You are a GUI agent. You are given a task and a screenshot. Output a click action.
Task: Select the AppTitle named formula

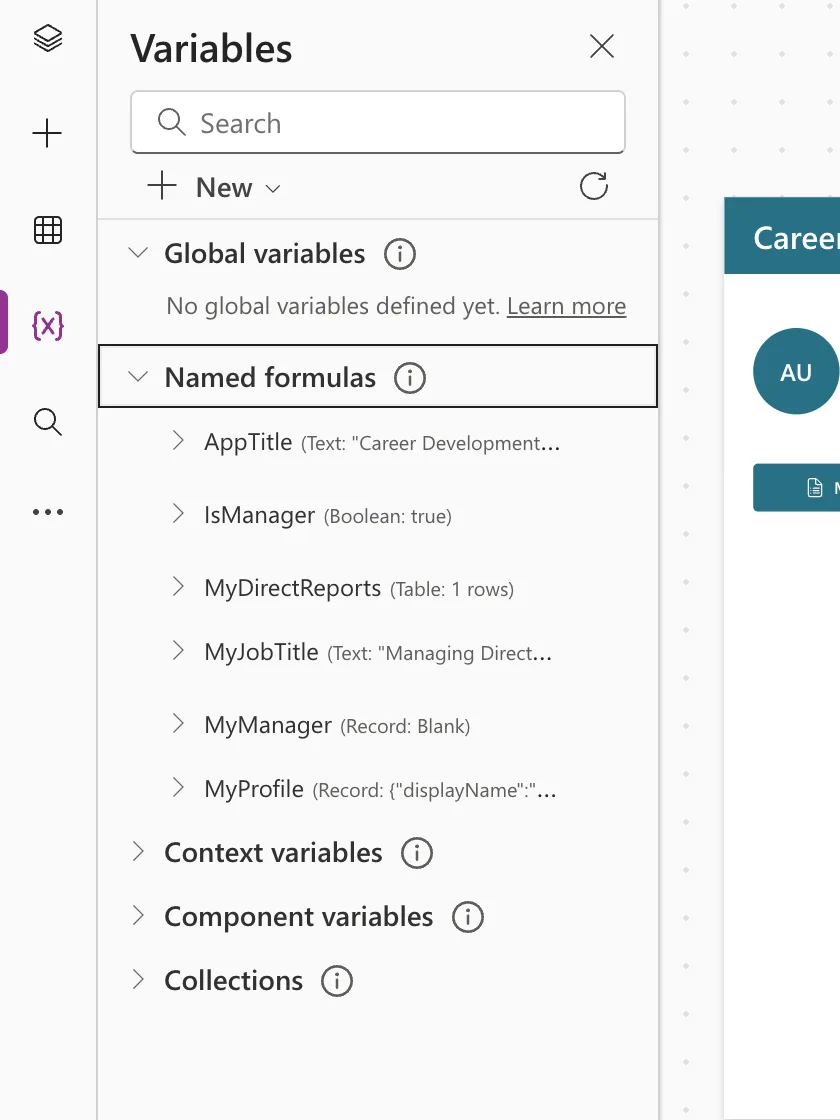[x=248, y=442]
